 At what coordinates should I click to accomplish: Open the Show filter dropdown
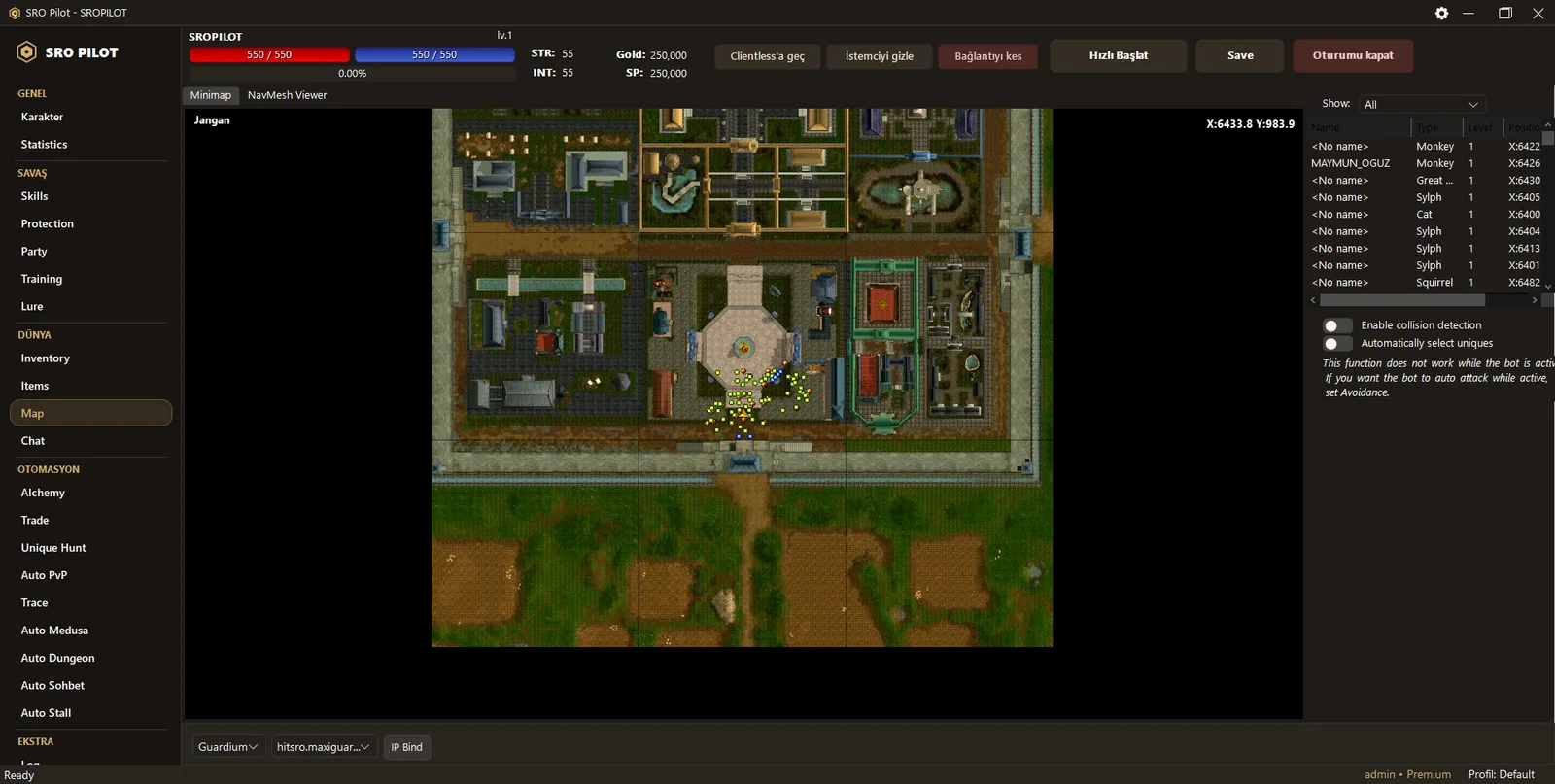[x=1421, y=104]
